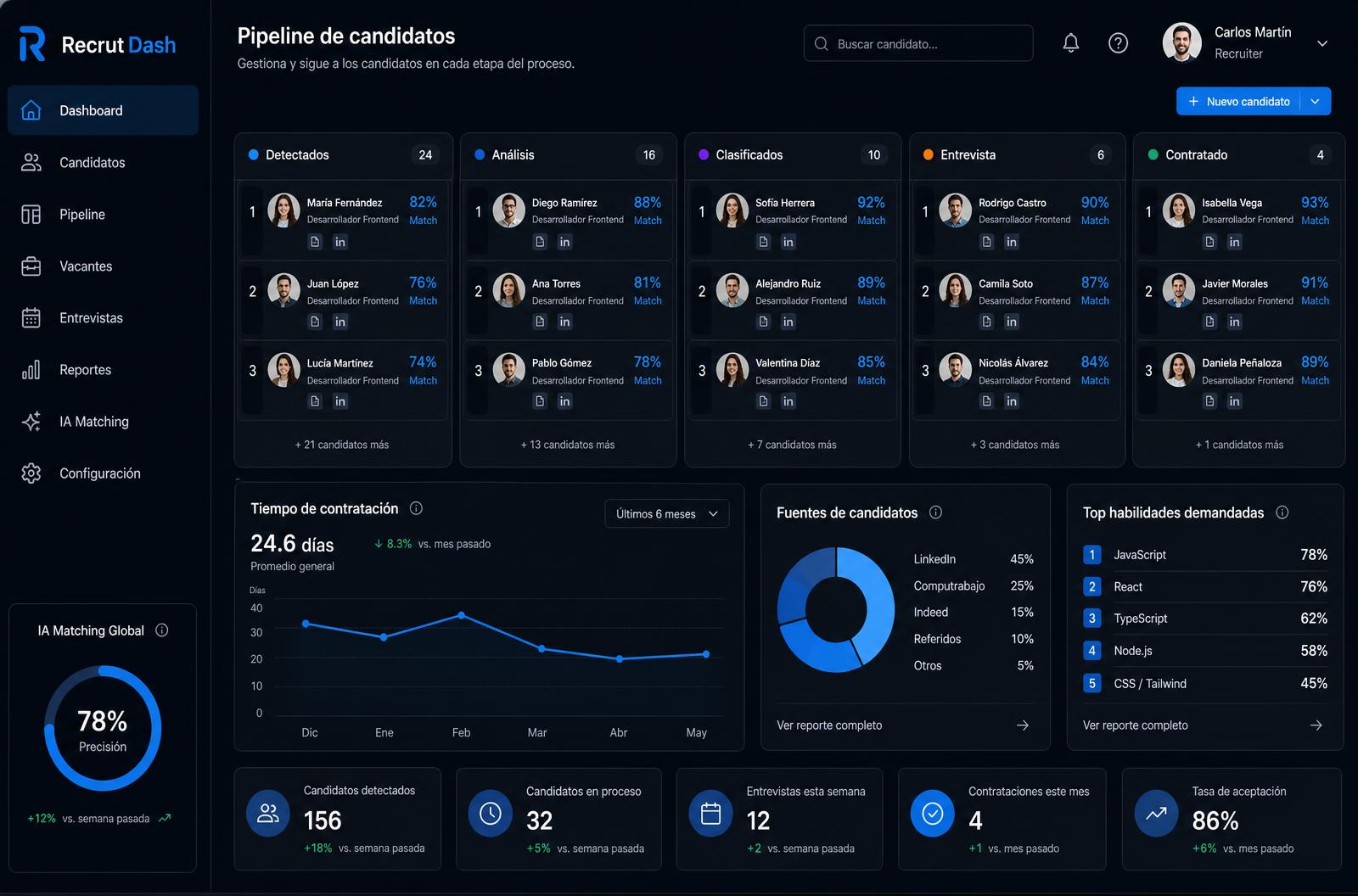Select the Entrevista column header
1358x896 pixels.
[x=1017, y=154]
